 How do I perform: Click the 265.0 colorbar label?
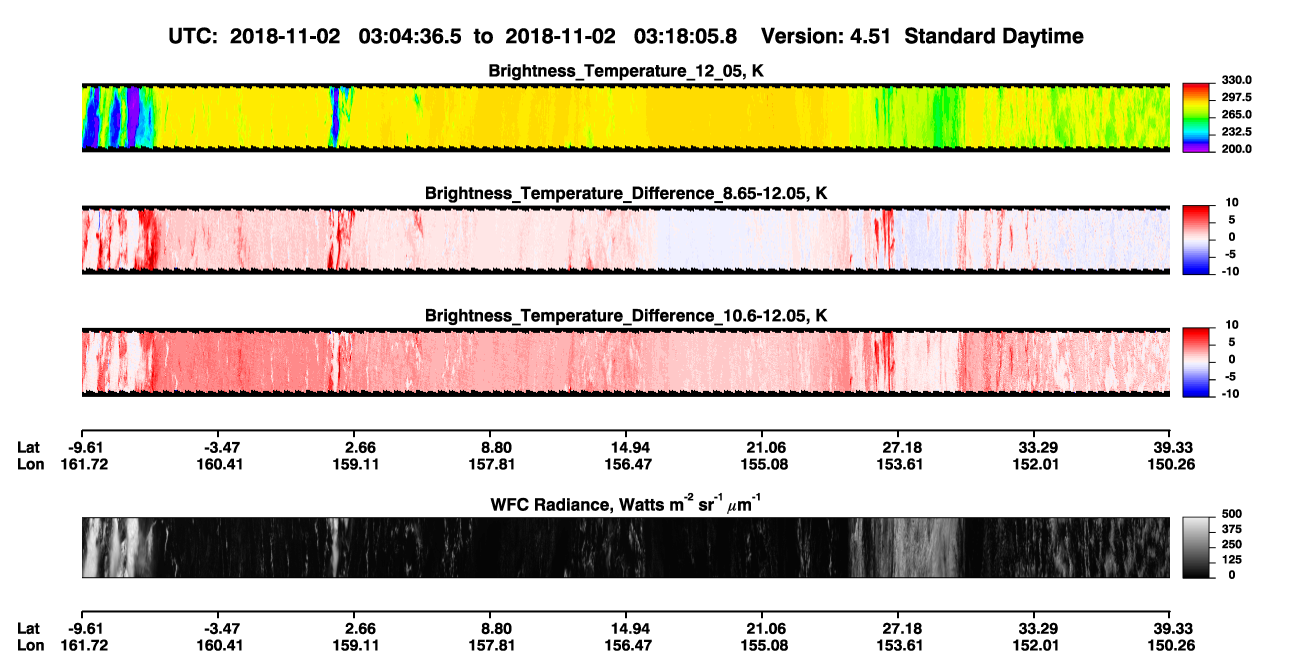point(1238,114)
